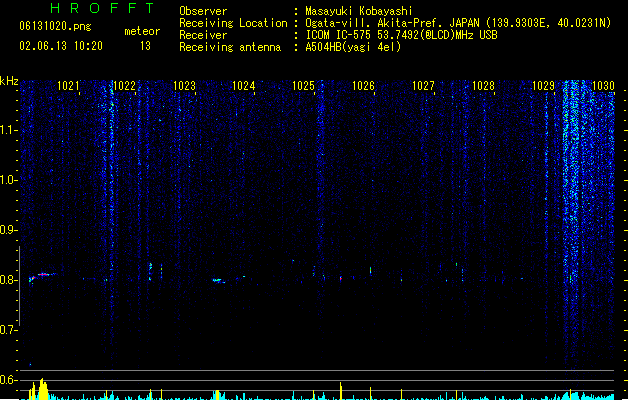Click the 1023 time marker
The height and width of the screenshot is (400, 629).
click(184, 86)
